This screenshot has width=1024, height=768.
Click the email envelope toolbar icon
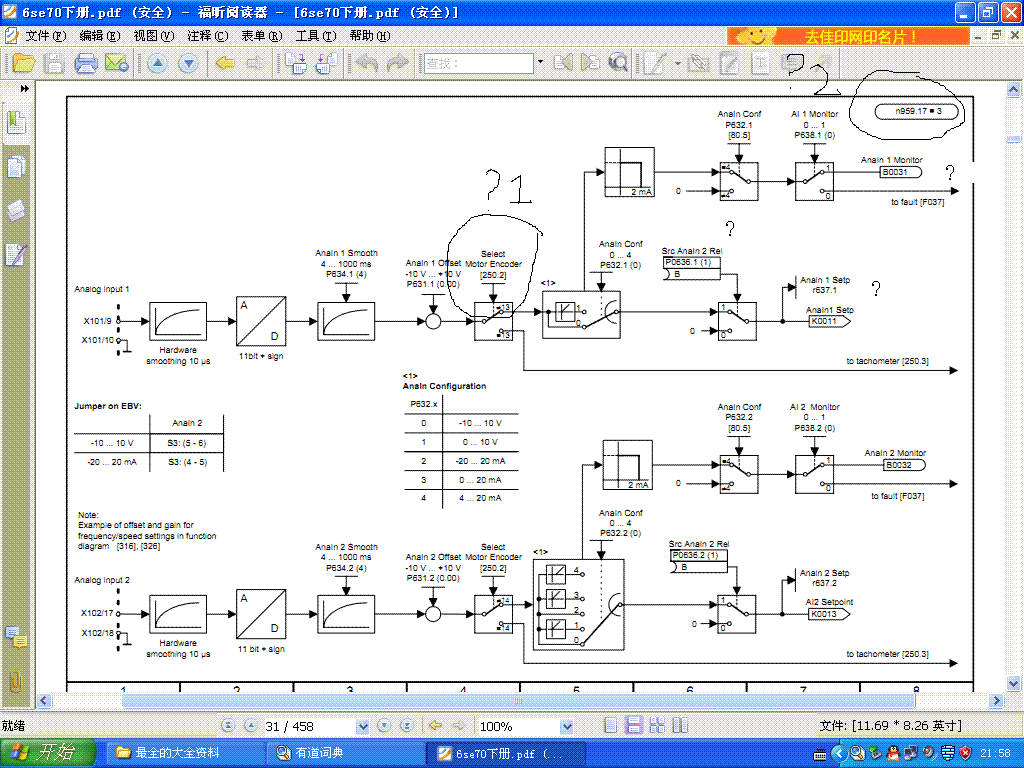pyautogui.click(x=116, y=63)
